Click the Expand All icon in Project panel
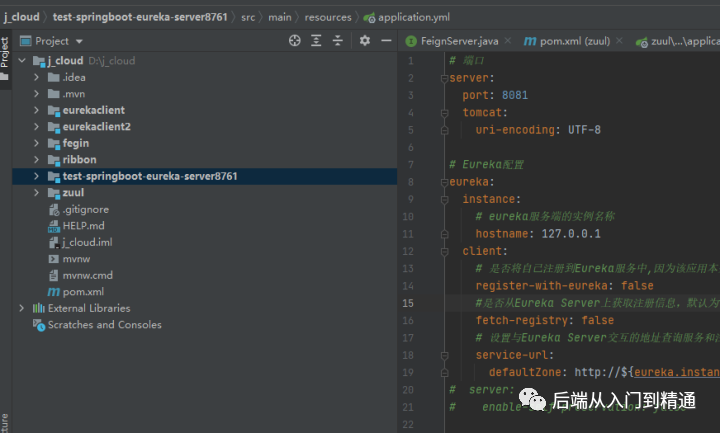The image size is (720, 433). [x=316, y=41]
